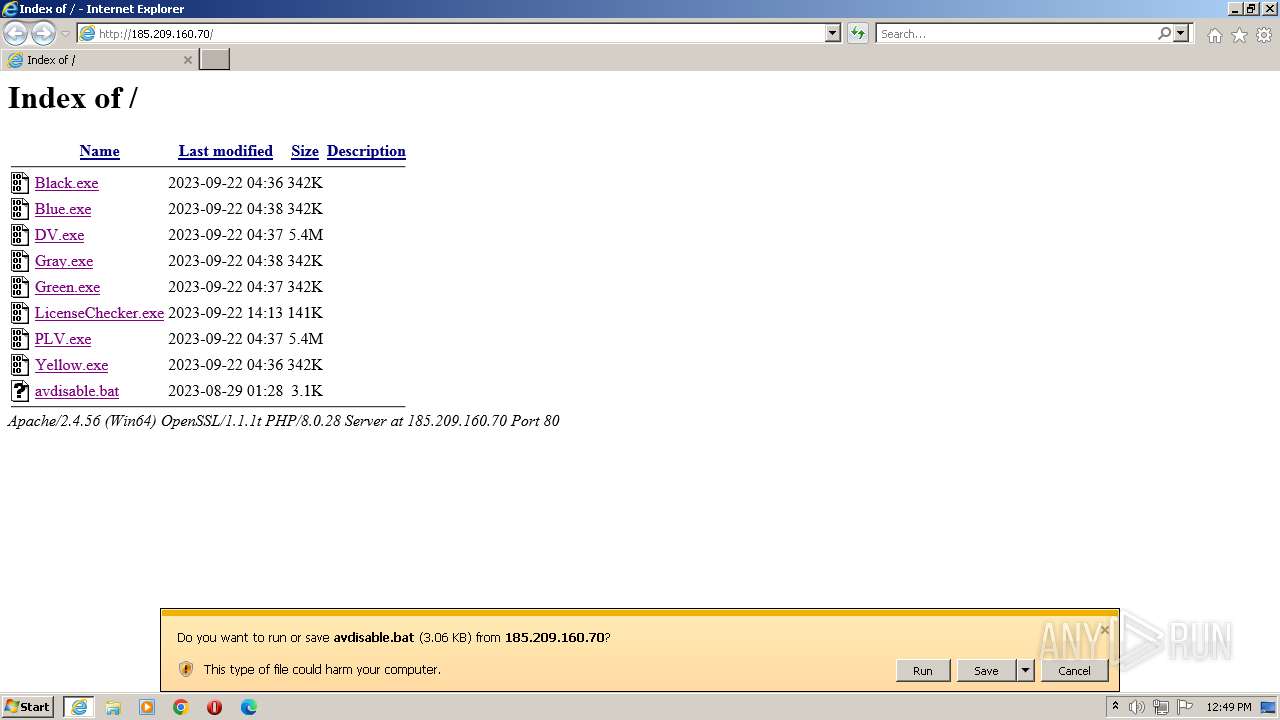
Task: Open Favorites star icon
Action: (1239, 35)
